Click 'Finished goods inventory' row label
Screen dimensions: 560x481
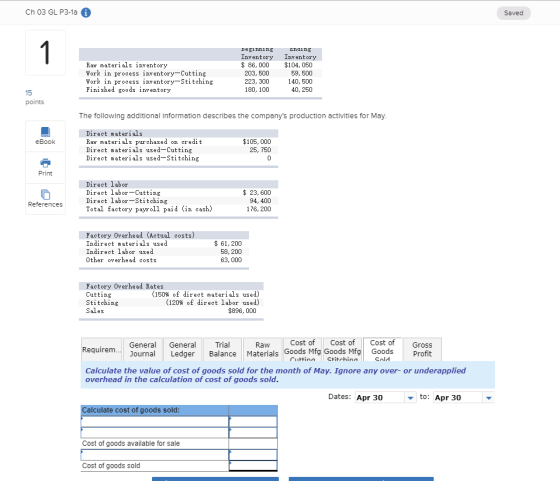point(128,90)
